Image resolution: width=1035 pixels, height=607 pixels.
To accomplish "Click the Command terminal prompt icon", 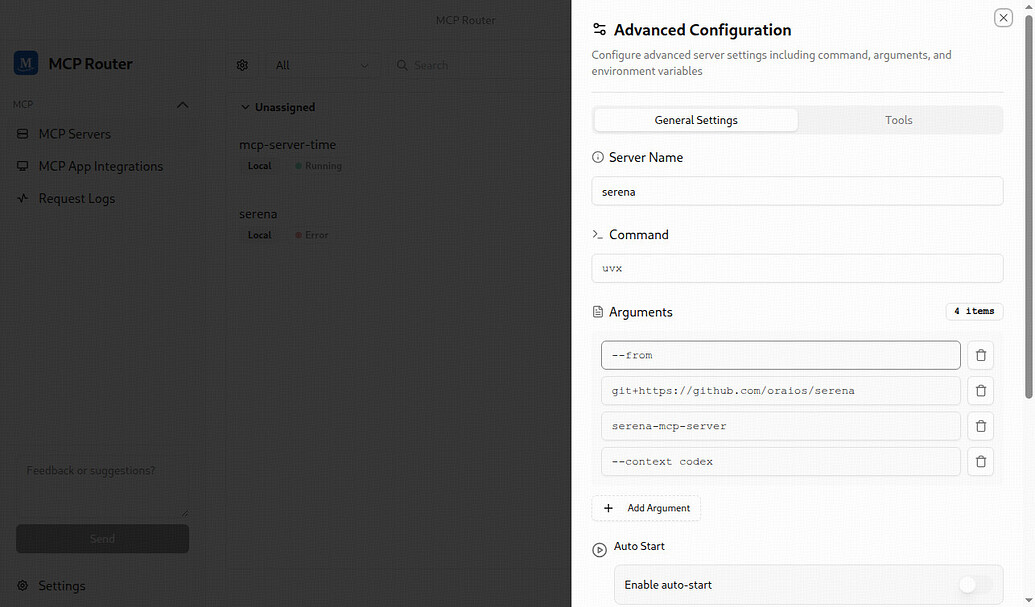I will [597, 235].
